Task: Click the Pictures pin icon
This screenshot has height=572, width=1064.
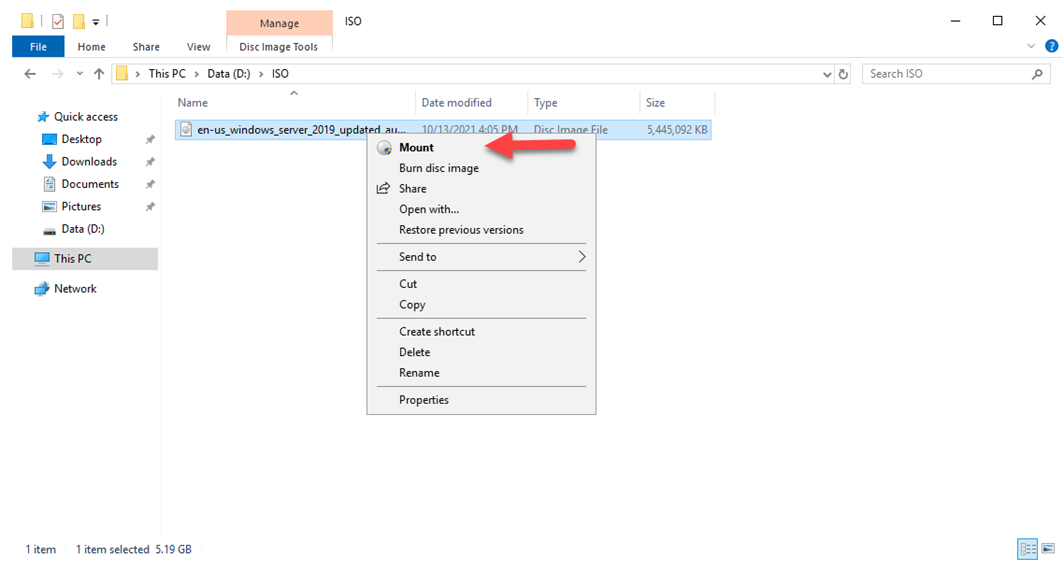Action: click(x=150, y=206)
